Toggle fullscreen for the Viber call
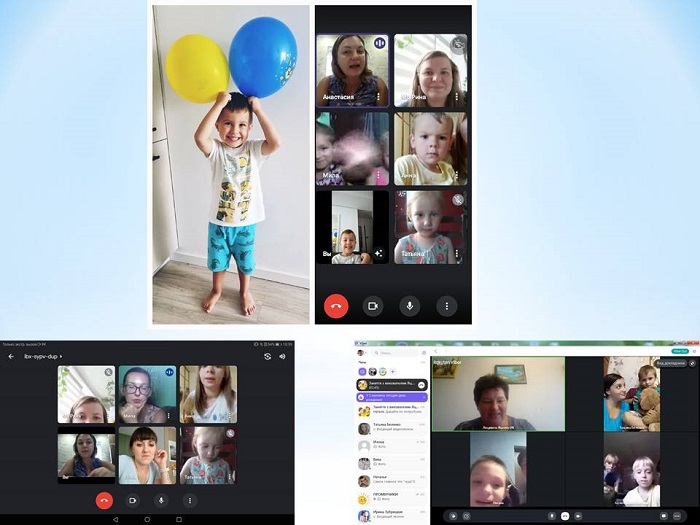Screen dimensions: 700x525 click(x=692, y=363)
